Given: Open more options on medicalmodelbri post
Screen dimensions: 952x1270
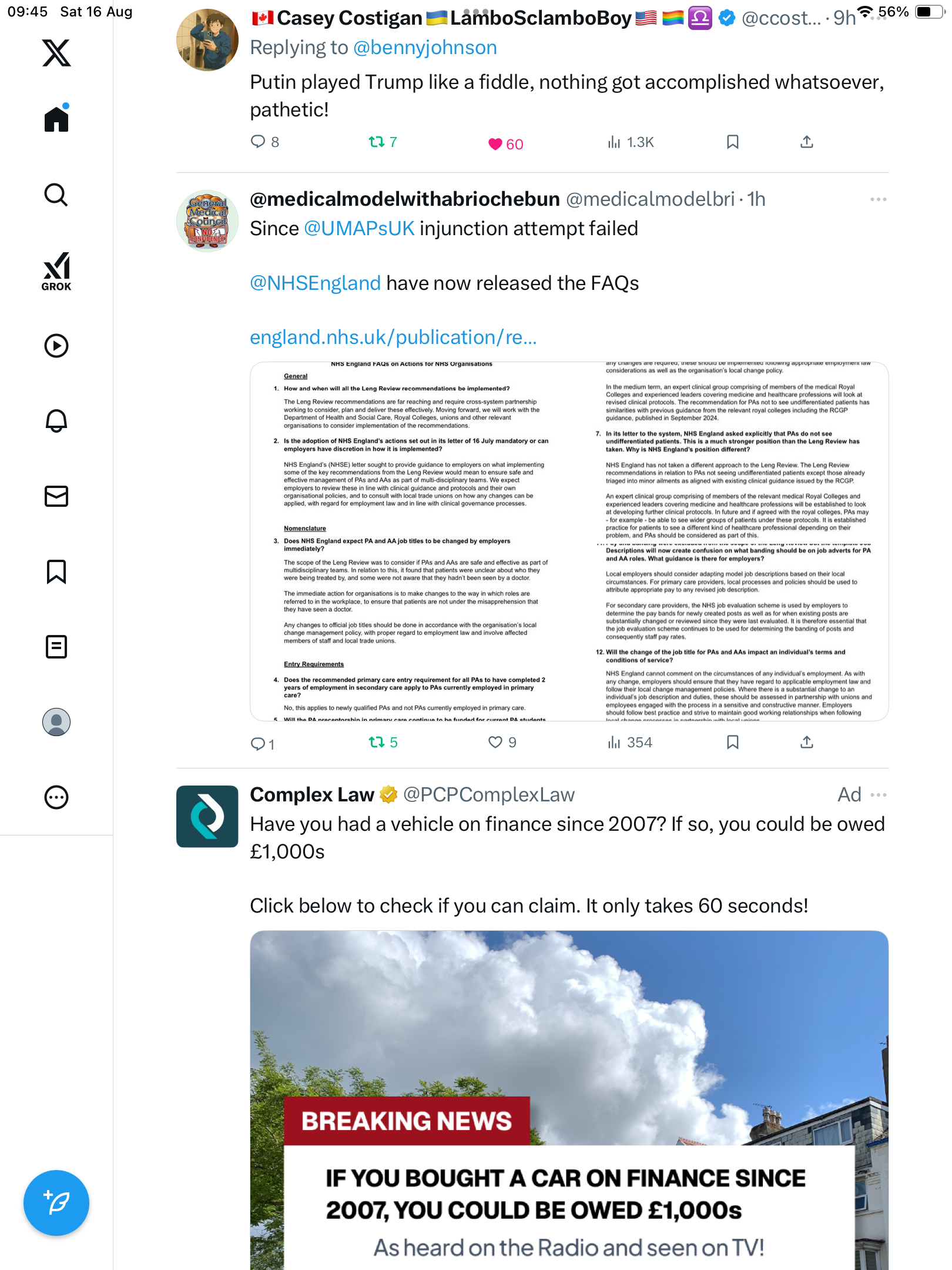Looking at the screenshot, I should tap(879, 199).
